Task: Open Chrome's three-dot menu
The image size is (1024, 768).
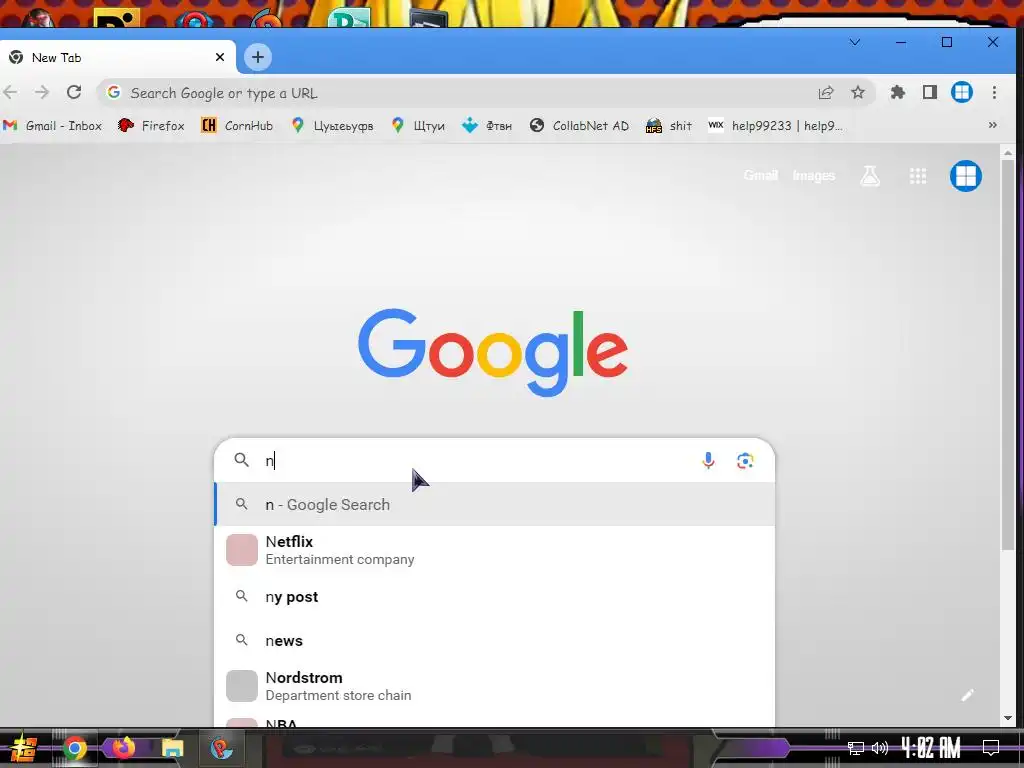Action: point(994,93)
